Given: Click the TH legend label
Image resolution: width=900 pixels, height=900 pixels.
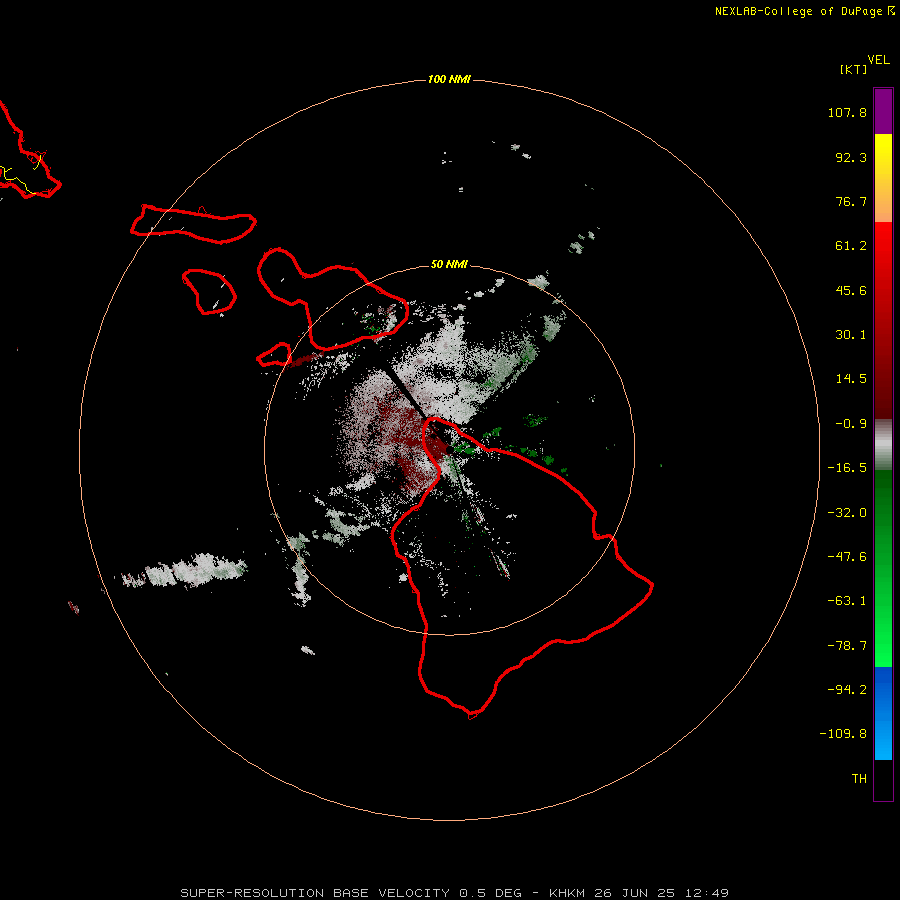Looking at the screenshot, I should [859, 779].
